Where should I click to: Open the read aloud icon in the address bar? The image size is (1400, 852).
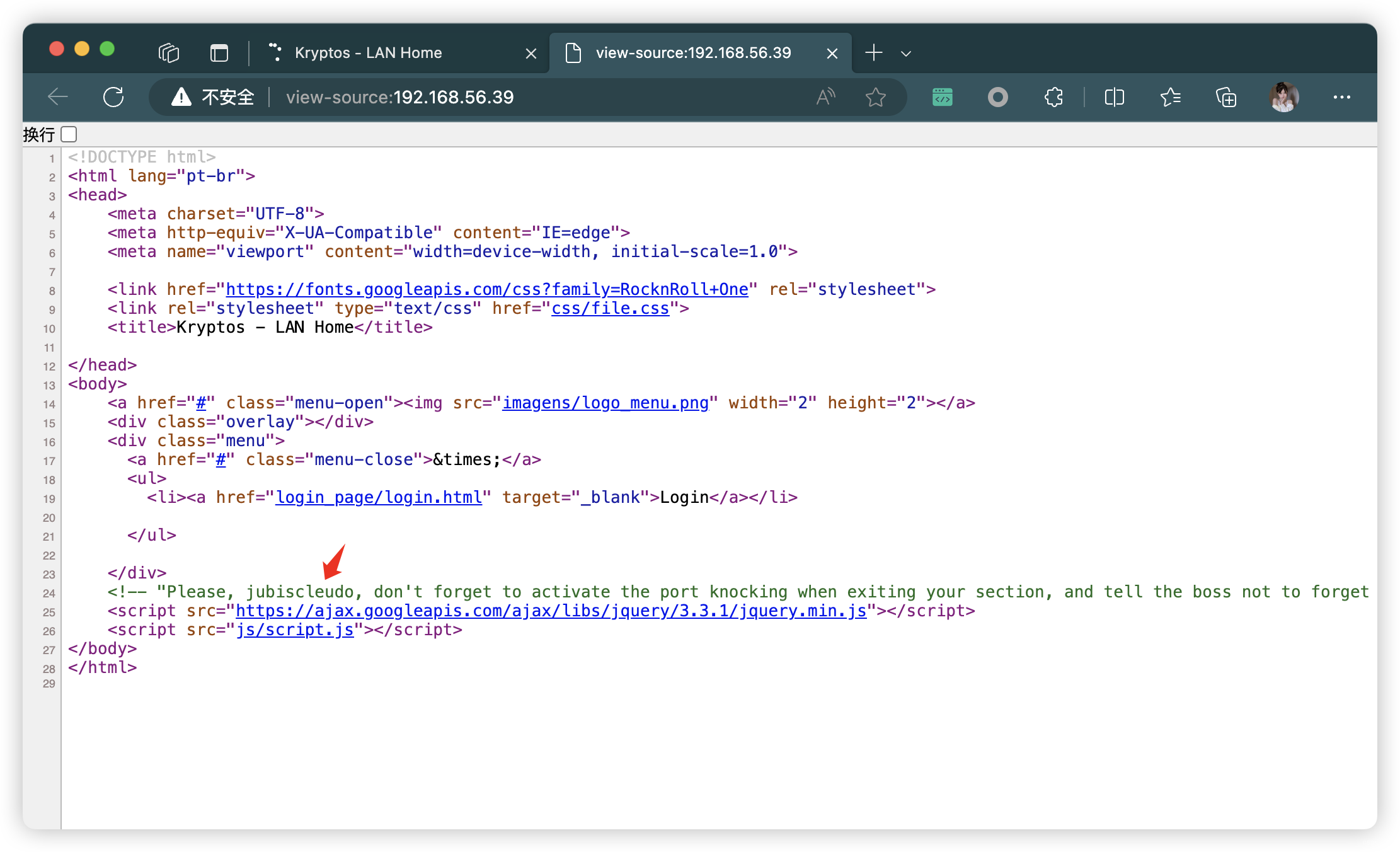point(825,97)
